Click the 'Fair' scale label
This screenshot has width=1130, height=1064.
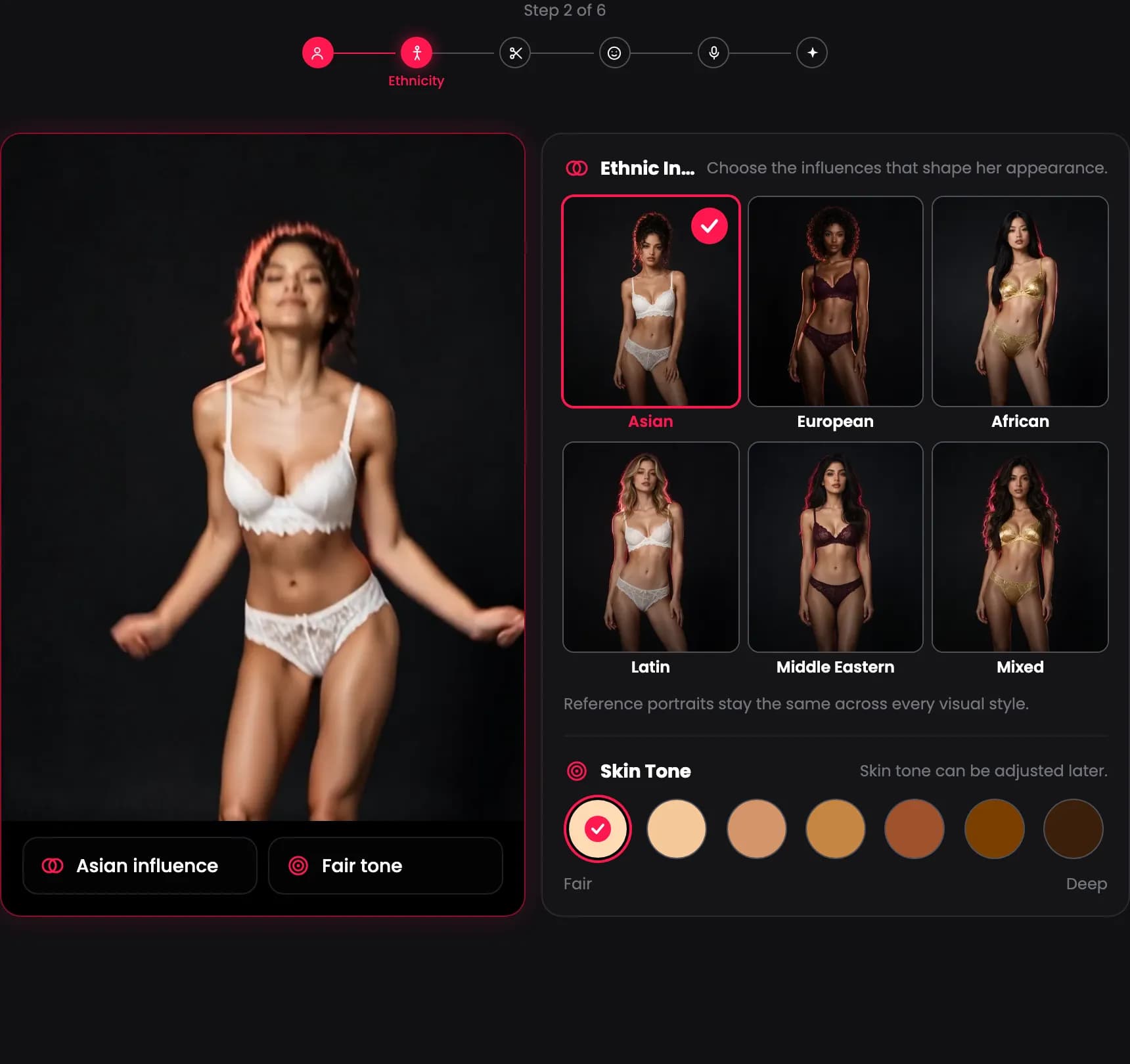click(x=578, y=884)
